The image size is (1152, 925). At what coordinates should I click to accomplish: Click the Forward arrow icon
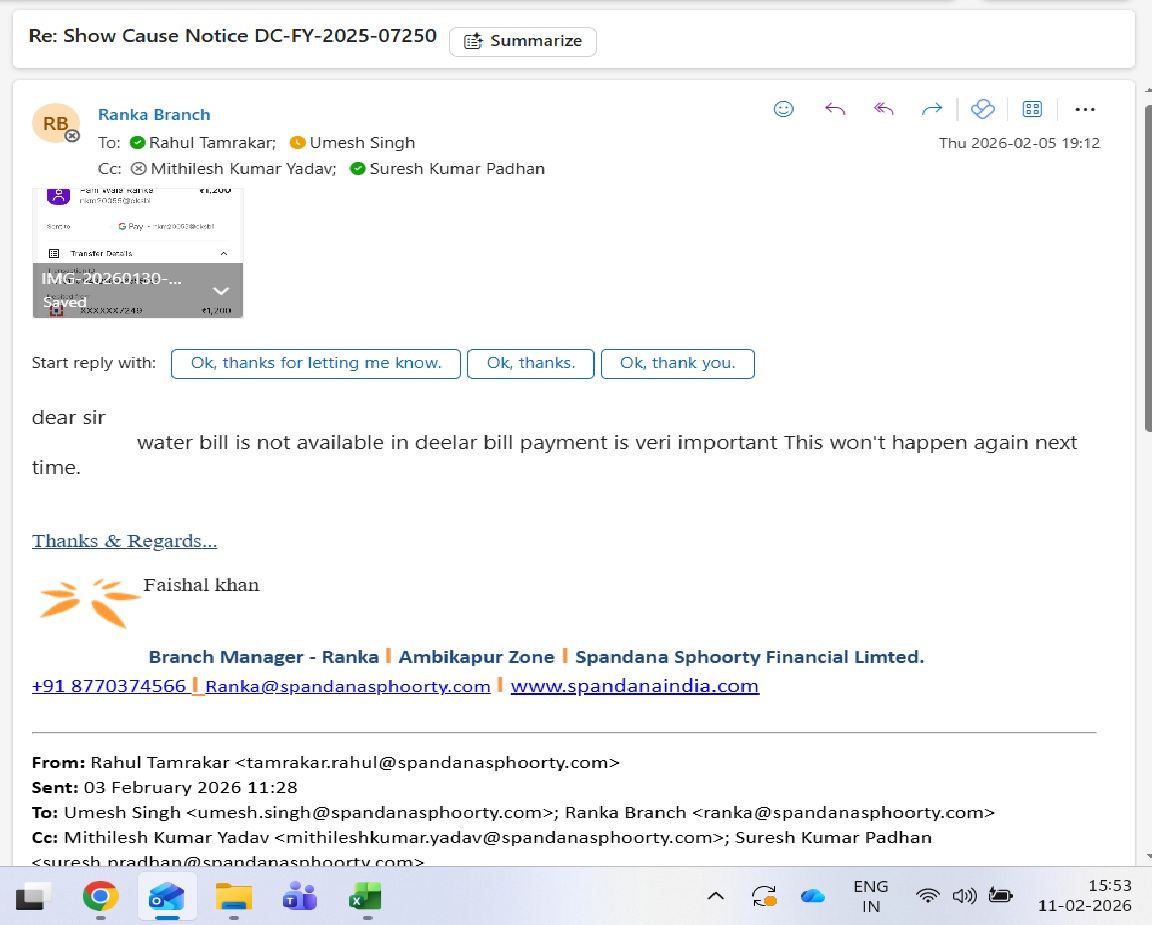pos(932,109)
